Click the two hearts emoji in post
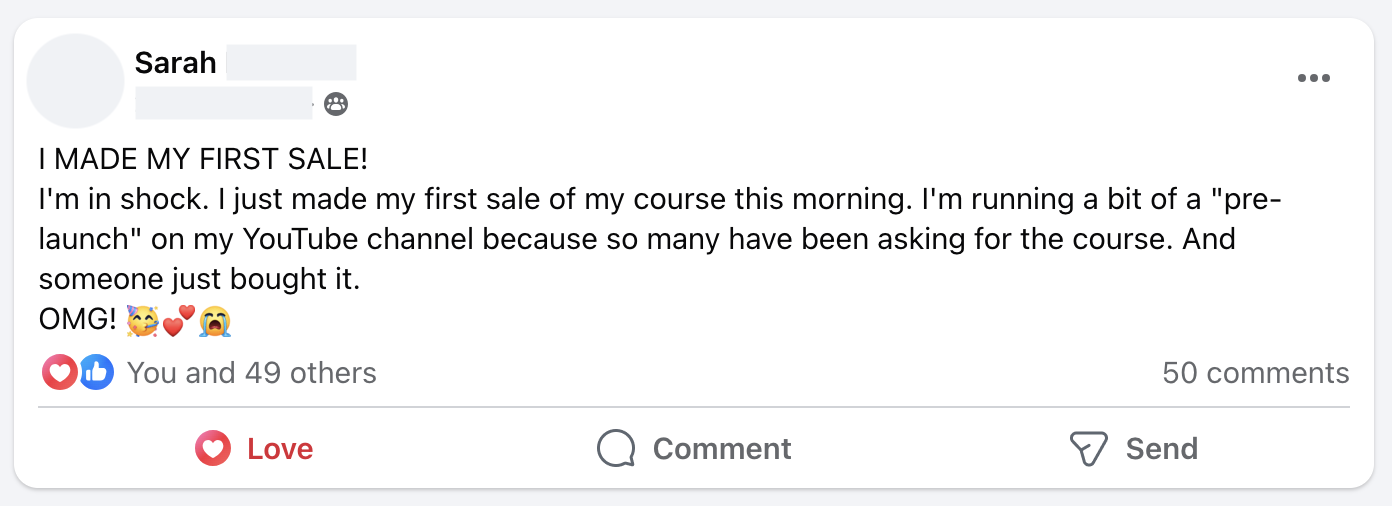Image resolution: width=1392 pixels, height=506 pixels. (178, 320)
